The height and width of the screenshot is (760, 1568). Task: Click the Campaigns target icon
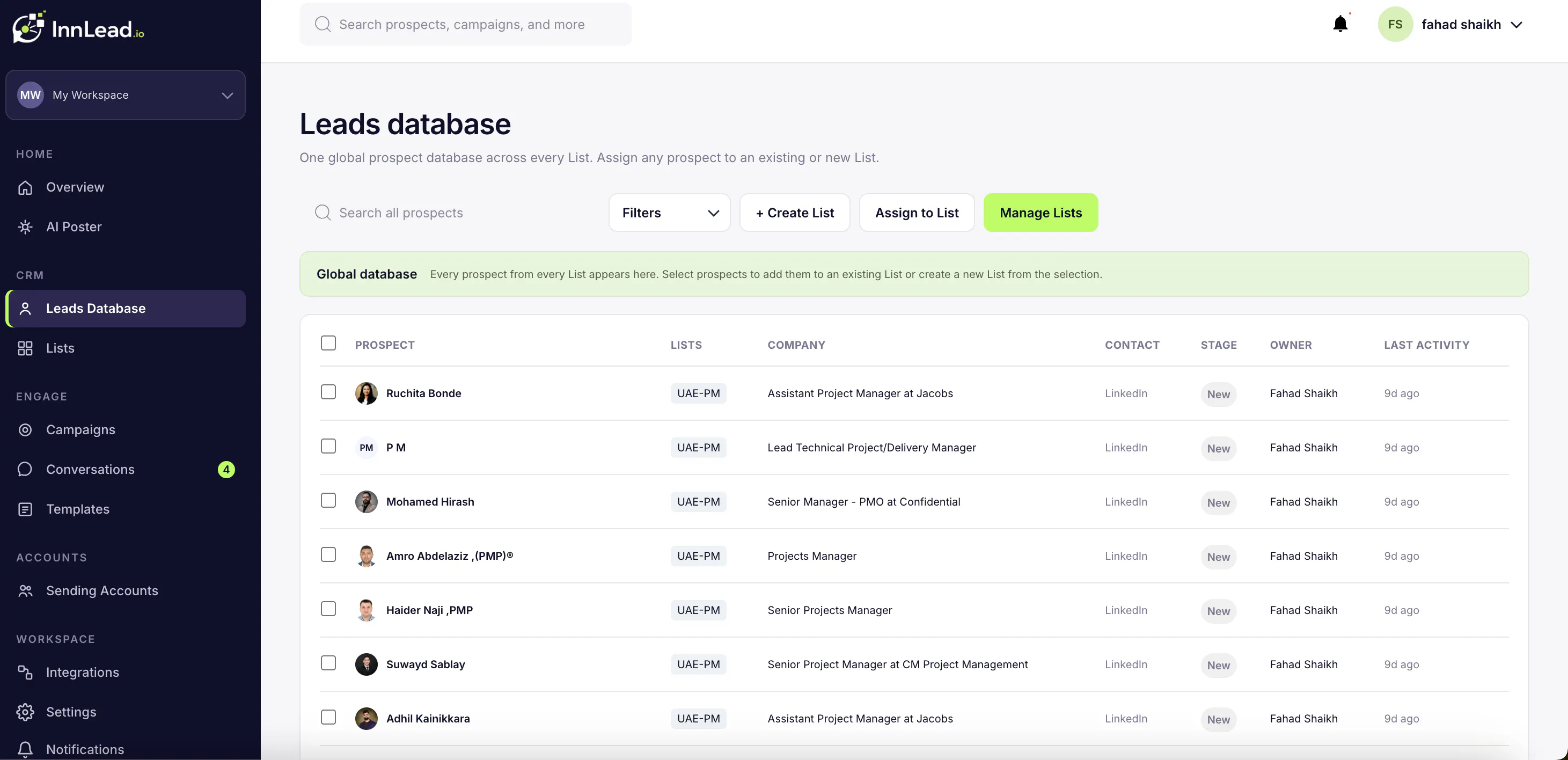[25, 430]
